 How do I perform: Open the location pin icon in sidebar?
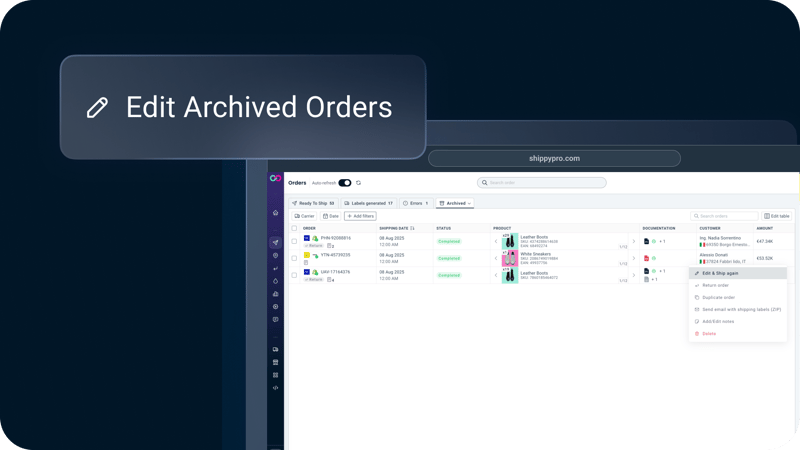(x=276, y=256)
